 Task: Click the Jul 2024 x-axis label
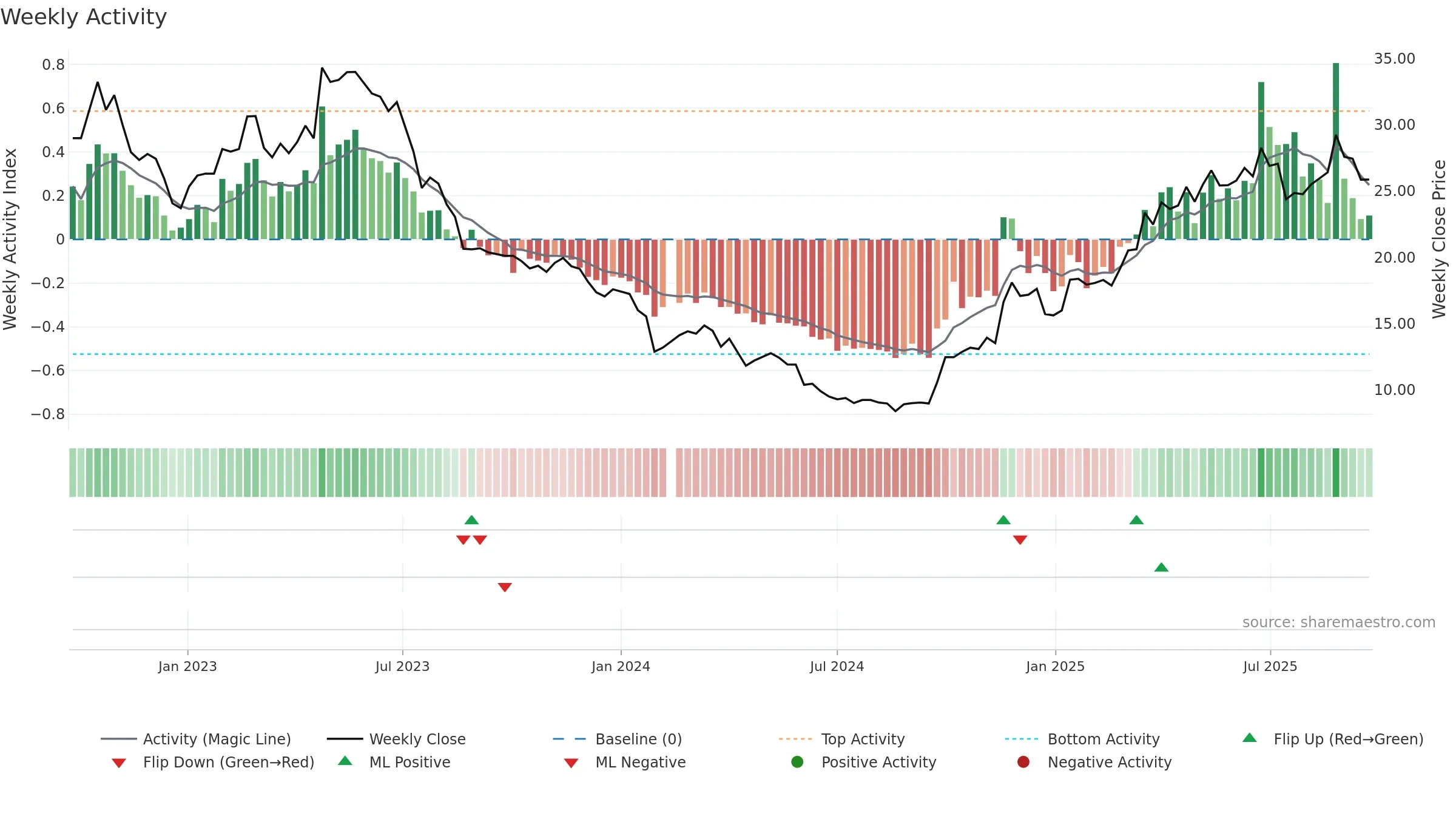pos(837,666)
